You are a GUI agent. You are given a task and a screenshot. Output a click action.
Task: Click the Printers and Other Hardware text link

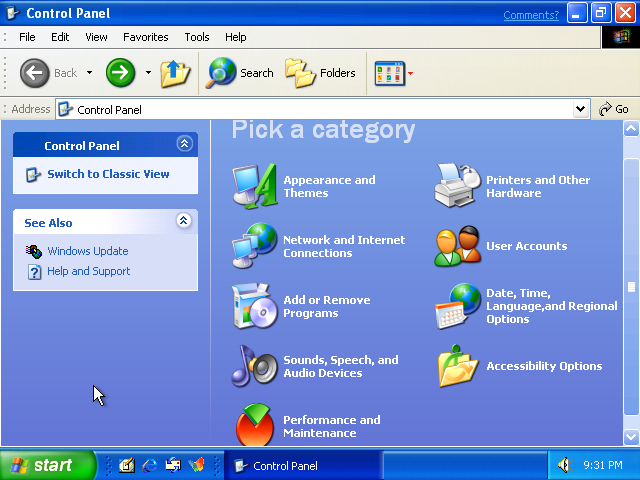[538, 187]
